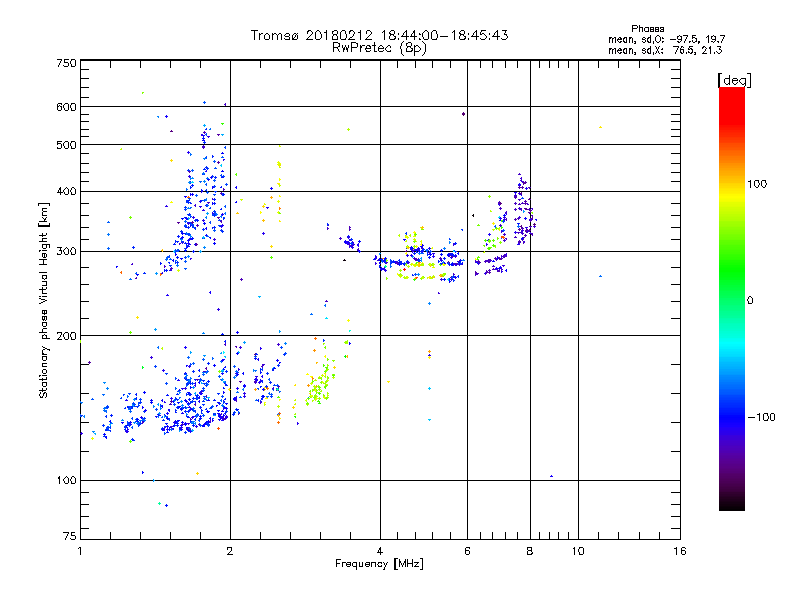Click the y-axis tick label '600'
The height and width of the screenshot is (600, 800).
(67, 107)
